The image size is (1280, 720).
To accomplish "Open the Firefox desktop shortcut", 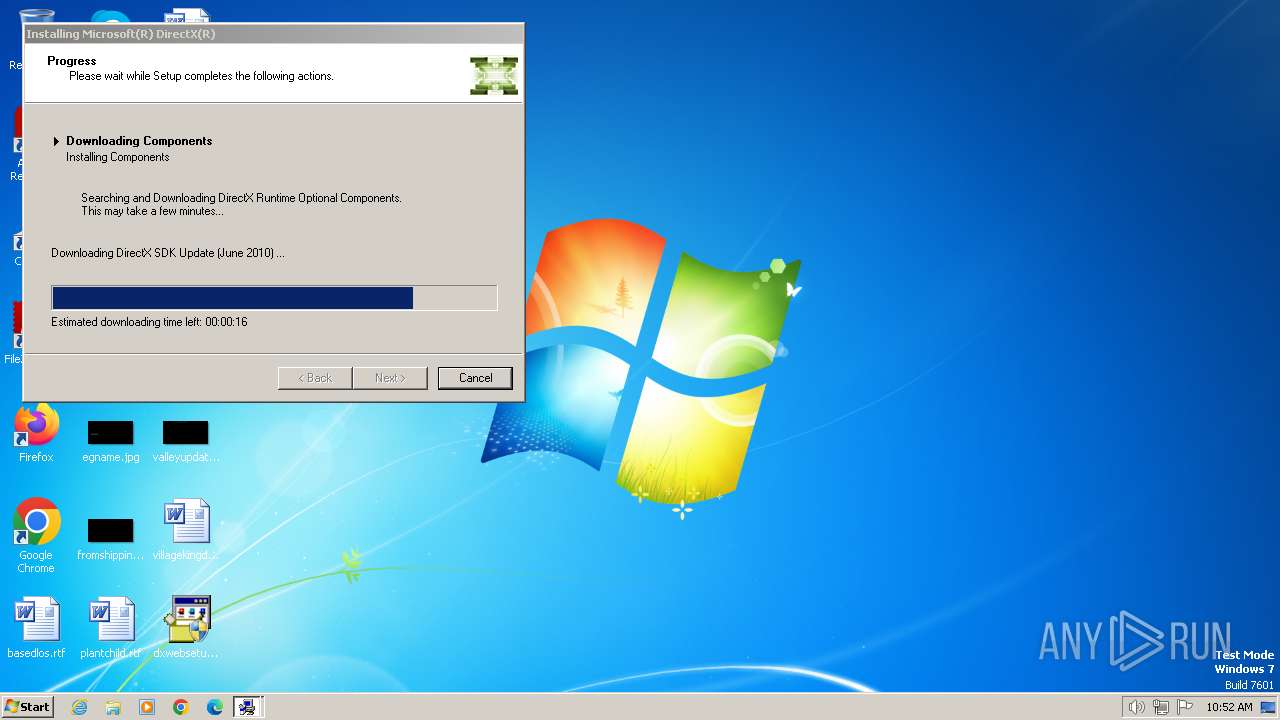I will [36, 433].
